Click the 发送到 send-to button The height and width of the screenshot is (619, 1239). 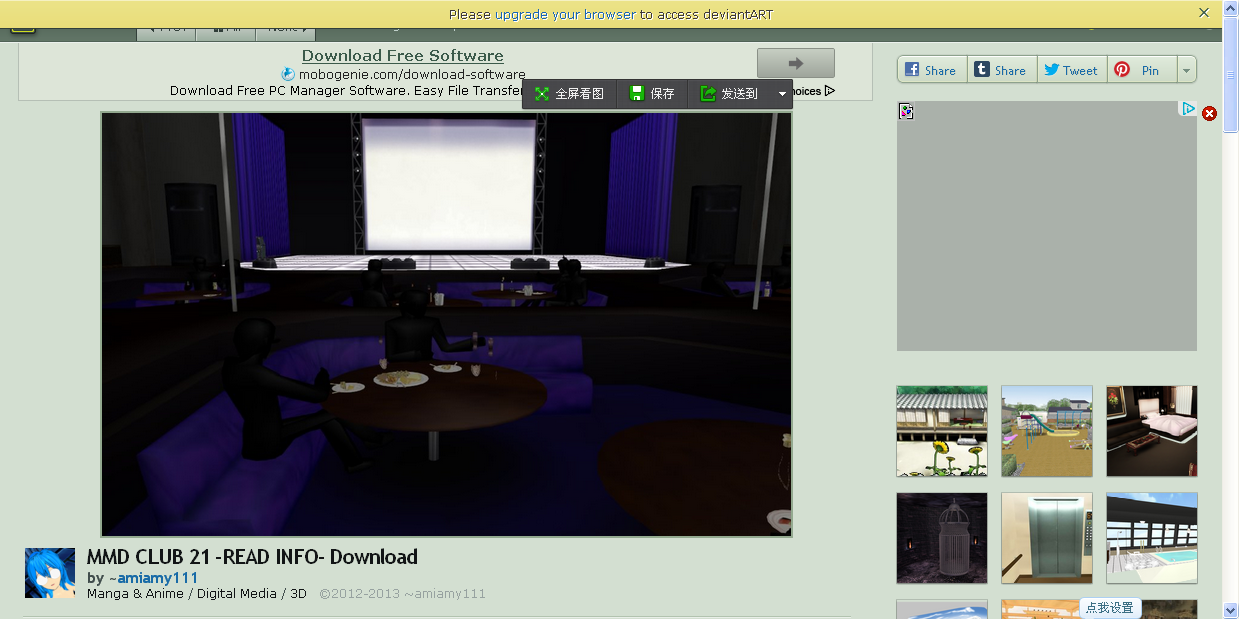[x=729, y=94]
